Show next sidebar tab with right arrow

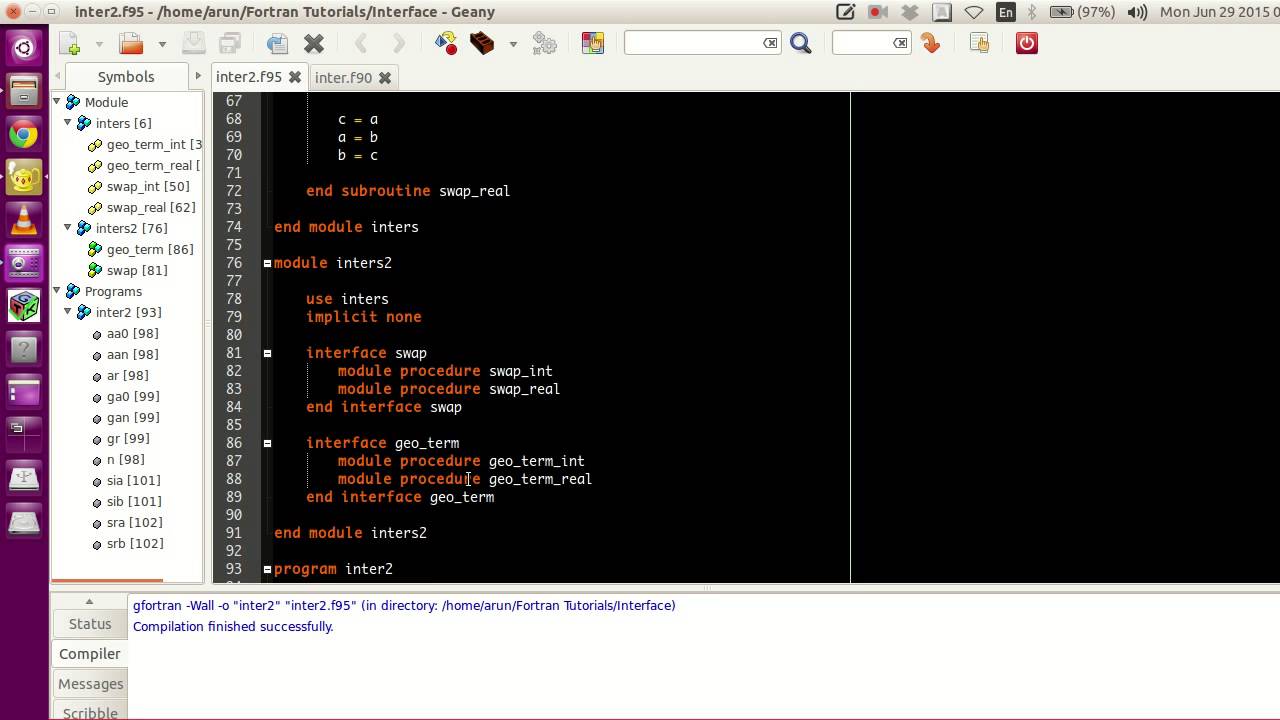[x=197, y=76]
